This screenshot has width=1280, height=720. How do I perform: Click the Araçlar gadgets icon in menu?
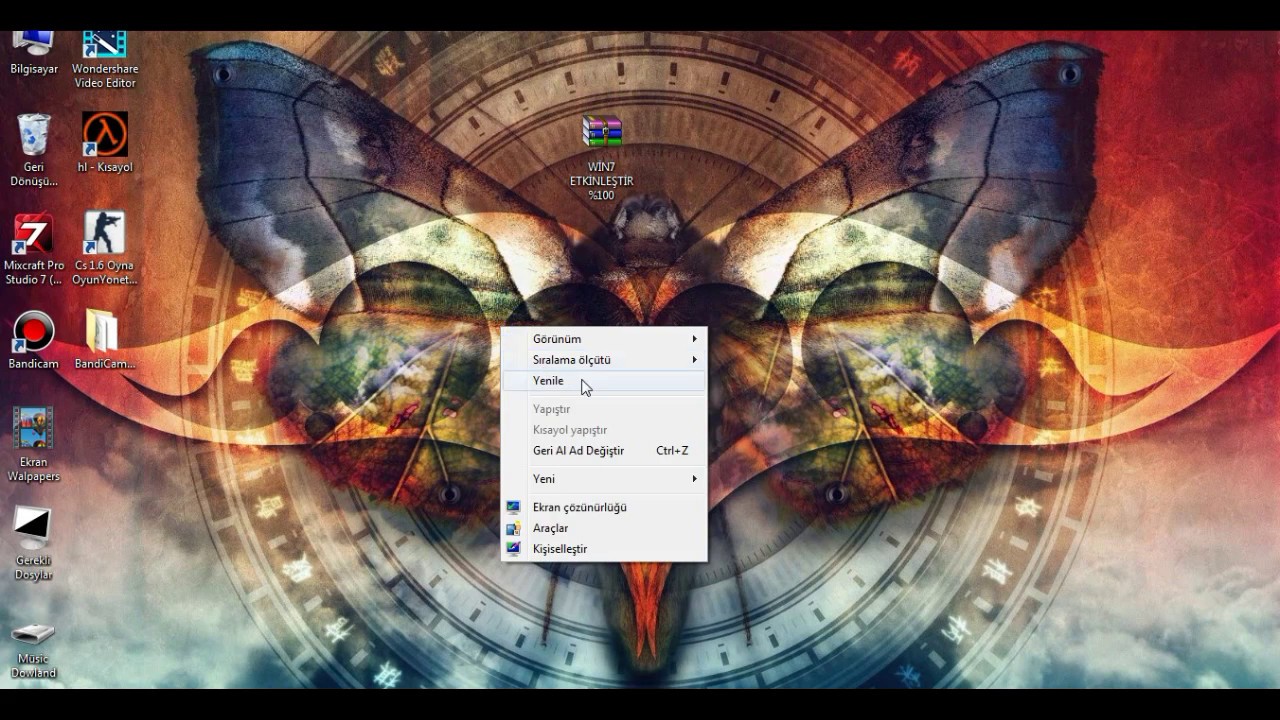pyautogui.click(x=513, y=528)
